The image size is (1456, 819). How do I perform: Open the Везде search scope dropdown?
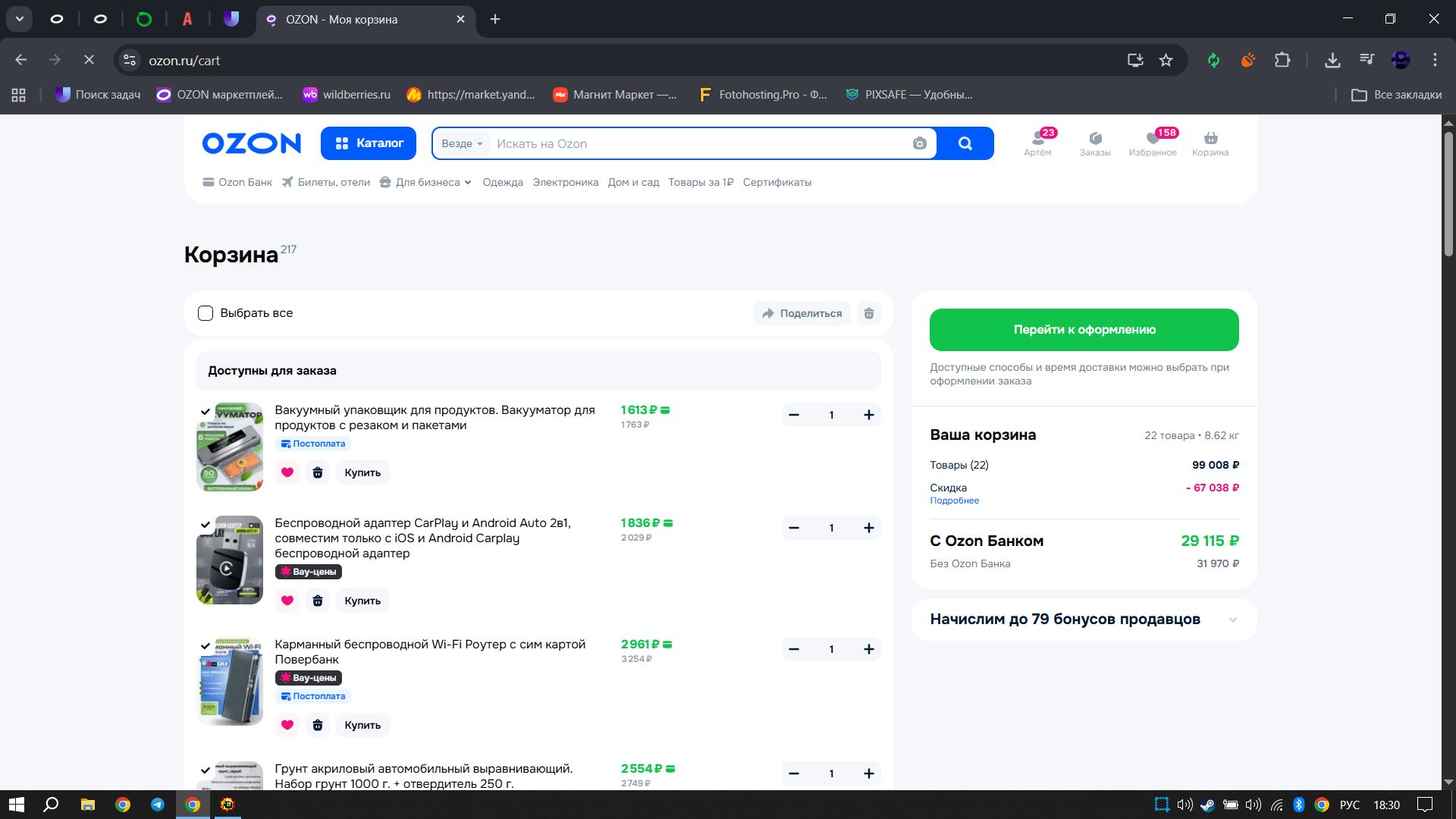point(462,143)
